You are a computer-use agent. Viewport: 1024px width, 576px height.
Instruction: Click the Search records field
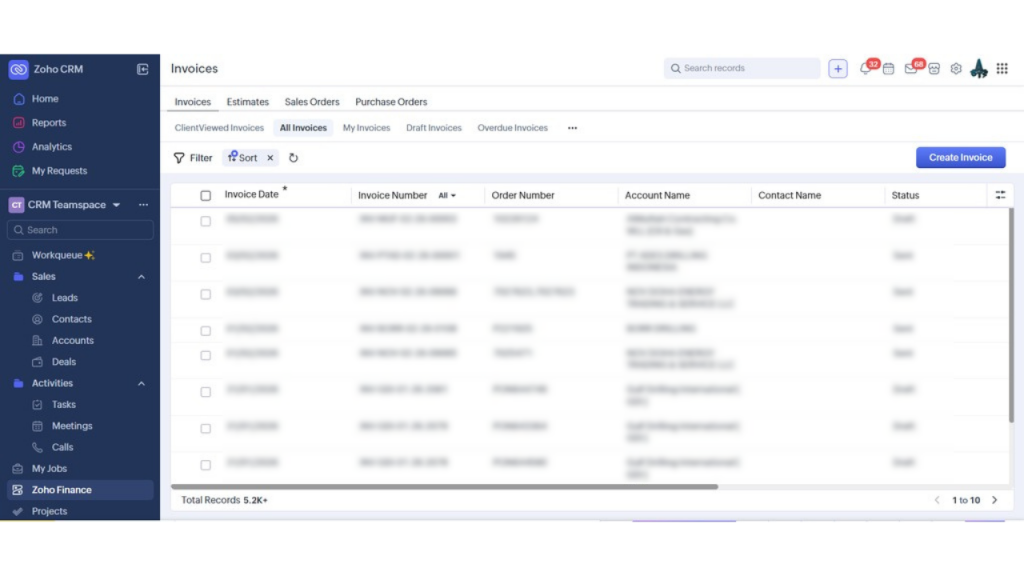[745, 68]
